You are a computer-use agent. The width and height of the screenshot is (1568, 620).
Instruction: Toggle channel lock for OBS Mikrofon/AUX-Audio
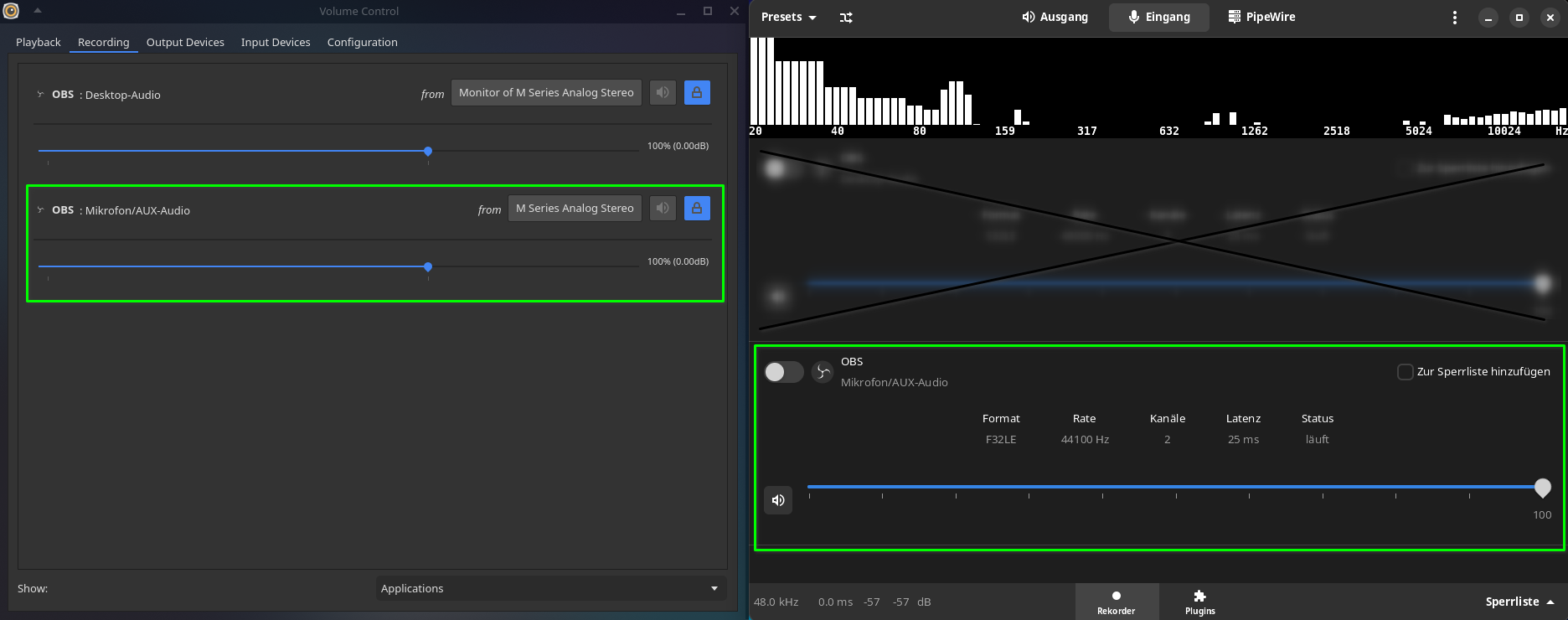coord(697,208)
